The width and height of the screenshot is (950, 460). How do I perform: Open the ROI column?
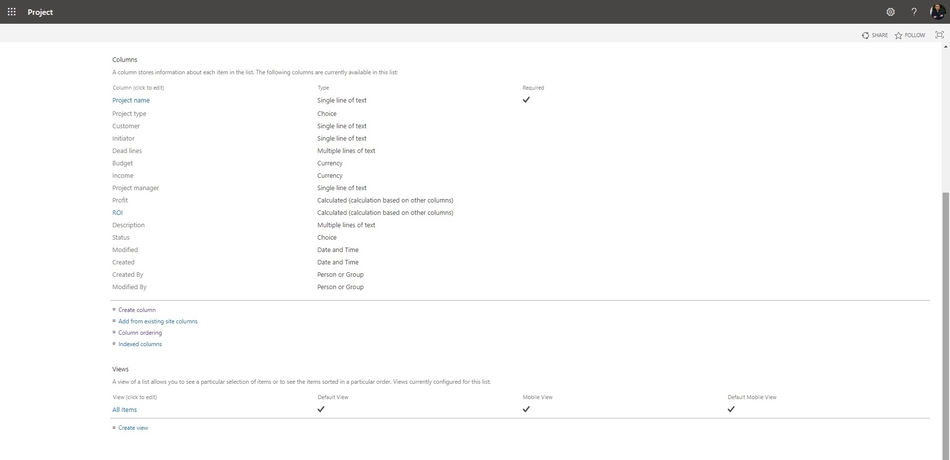click(x=118, y=213)
